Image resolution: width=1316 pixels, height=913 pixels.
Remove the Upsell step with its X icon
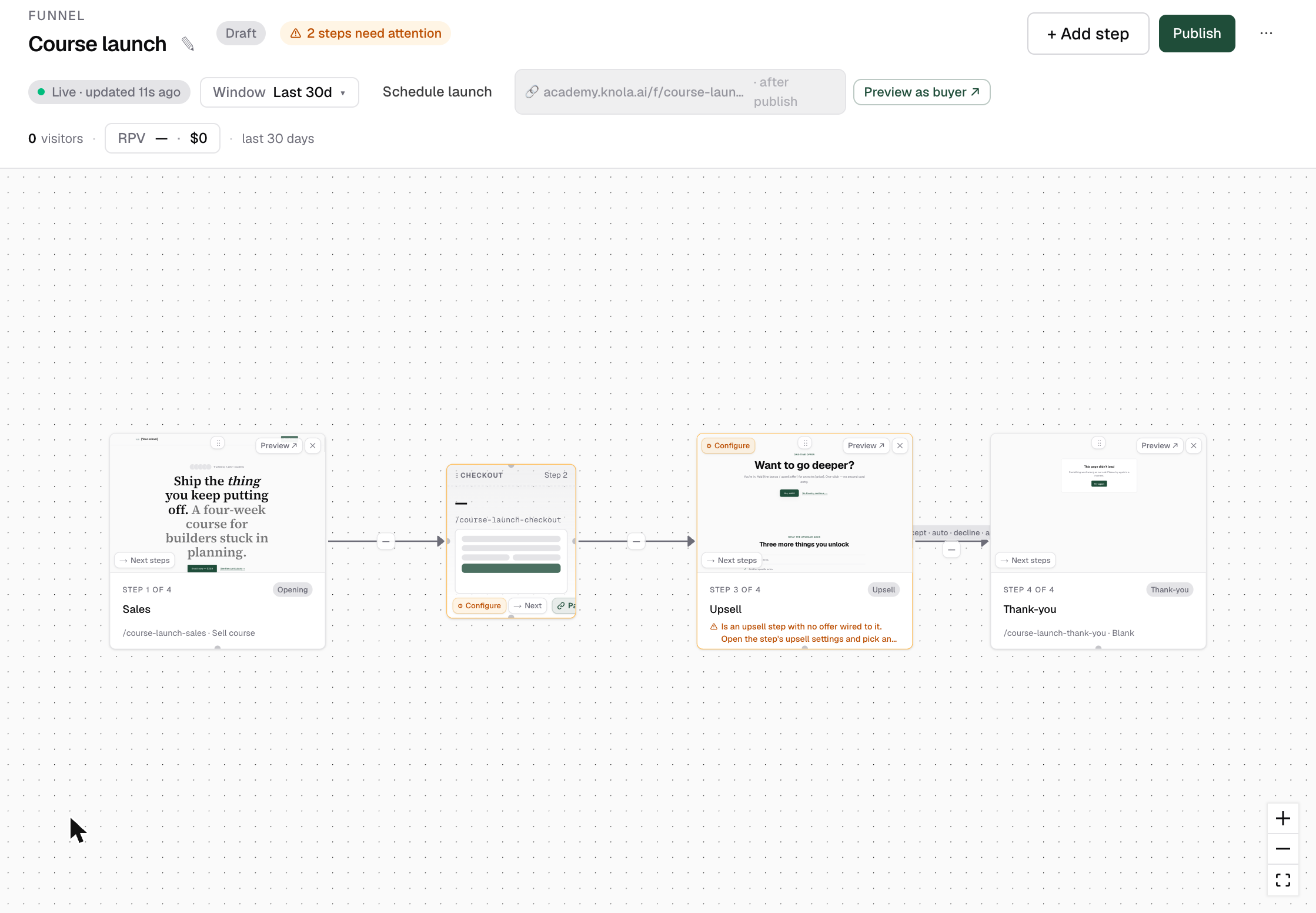pyautogui.click(x=900, y=446)
